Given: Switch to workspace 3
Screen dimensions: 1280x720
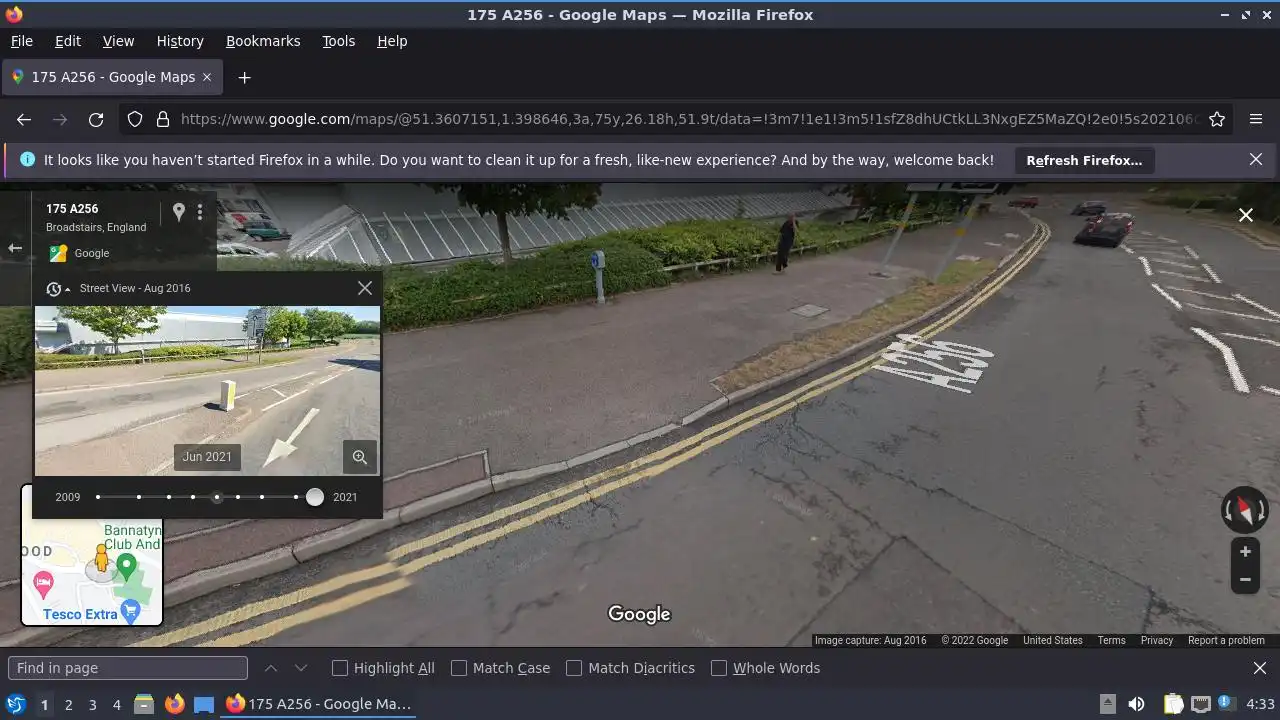Looking at the screenshot, I should pyautogui.click(x=92, y=705).
